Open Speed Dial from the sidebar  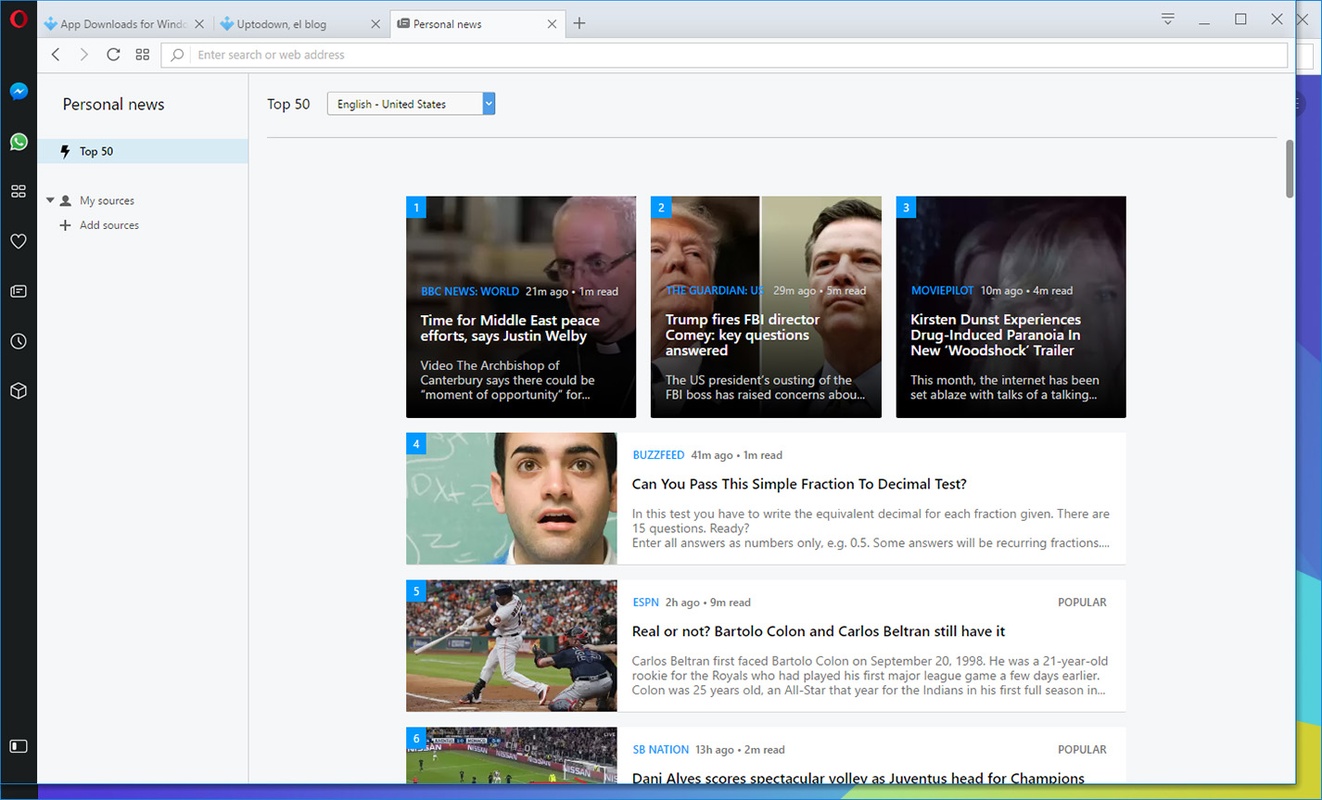click(18, 191)
